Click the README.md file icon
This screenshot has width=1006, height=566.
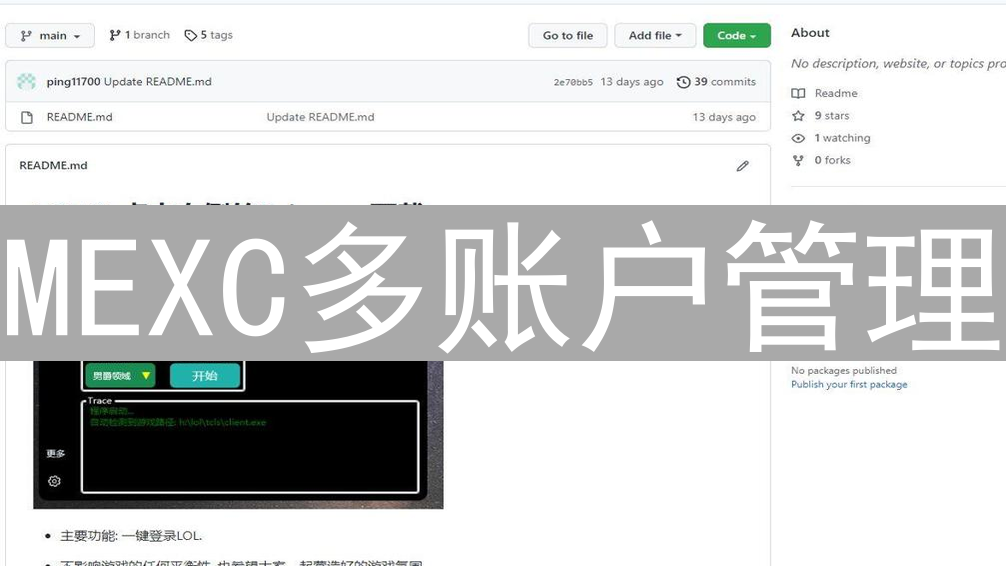coord(27,117)
